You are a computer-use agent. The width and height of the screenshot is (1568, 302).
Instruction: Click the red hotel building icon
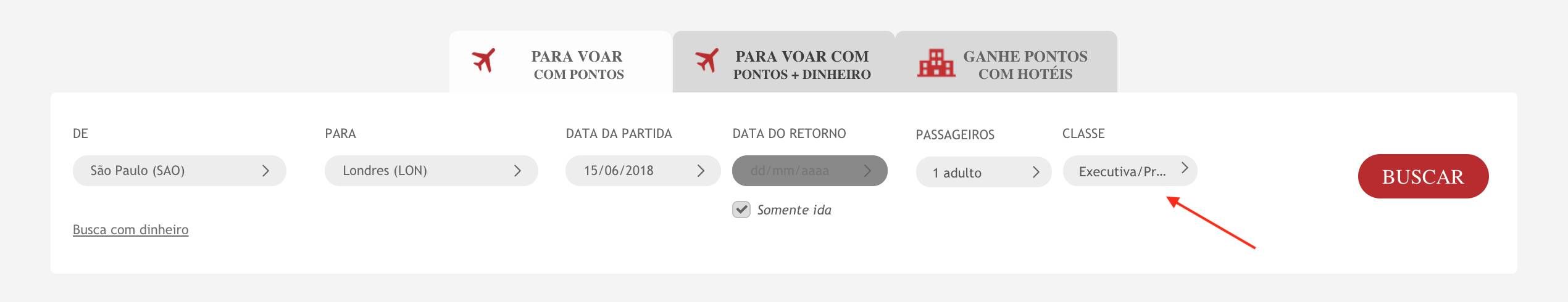pos(936,62)
